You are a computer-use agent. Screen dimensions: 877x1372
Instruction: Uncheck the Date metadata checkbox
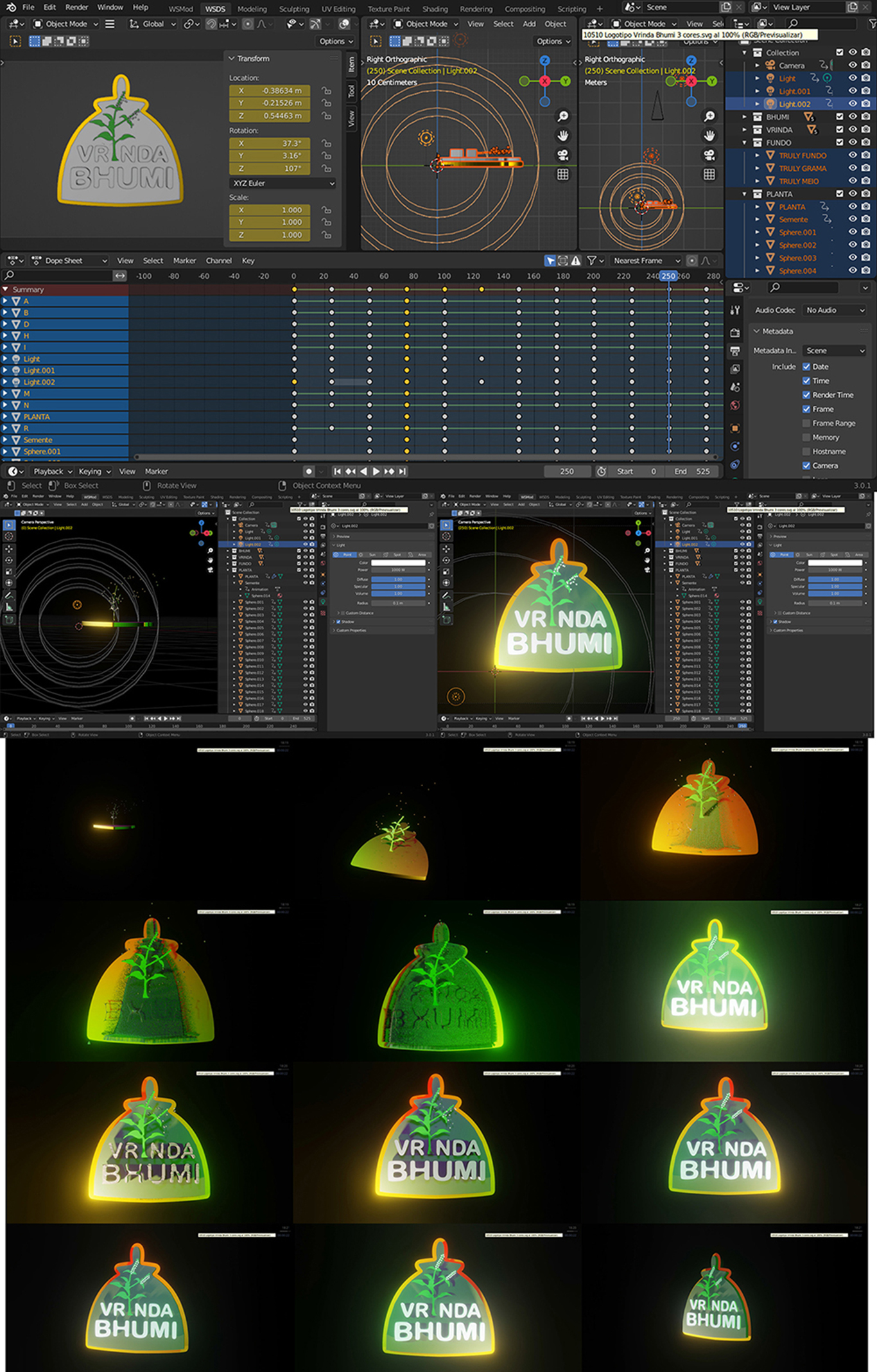806,367
